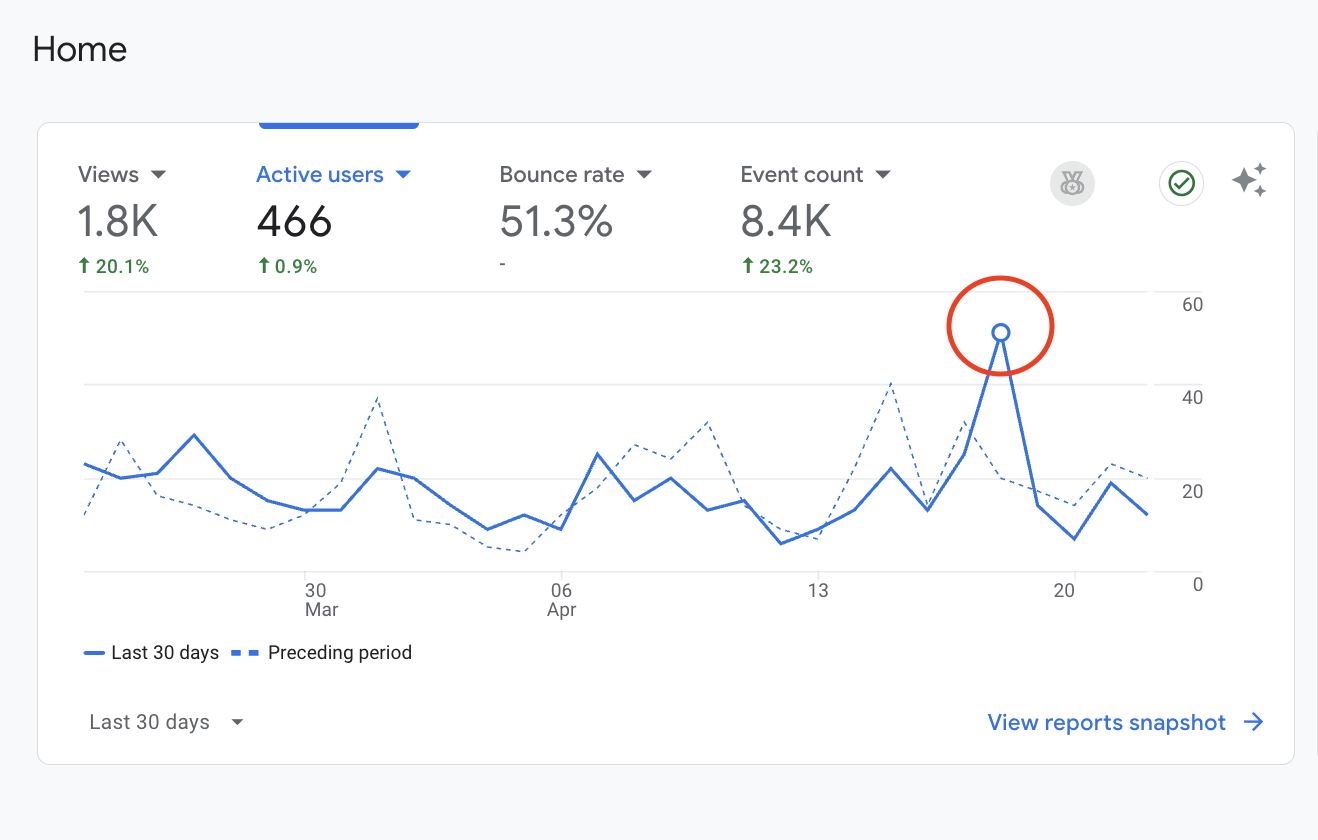Expand the Views metric dropdown arrow
Screen dimensions: 1318x840
[158, 175]
